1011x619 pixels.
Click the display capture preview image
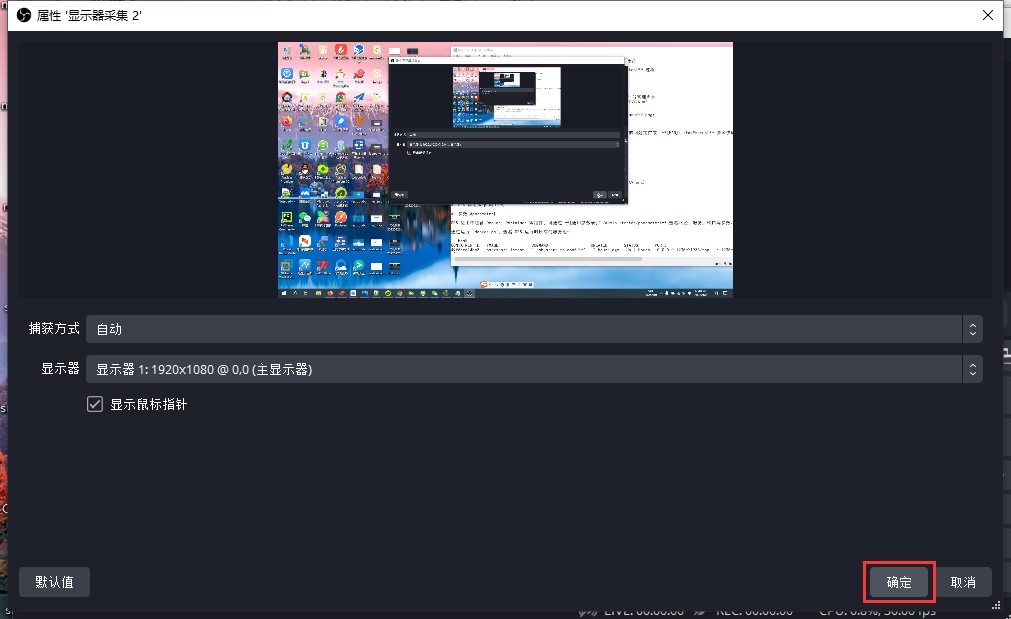pyautogui.click(x=505, y=169)
